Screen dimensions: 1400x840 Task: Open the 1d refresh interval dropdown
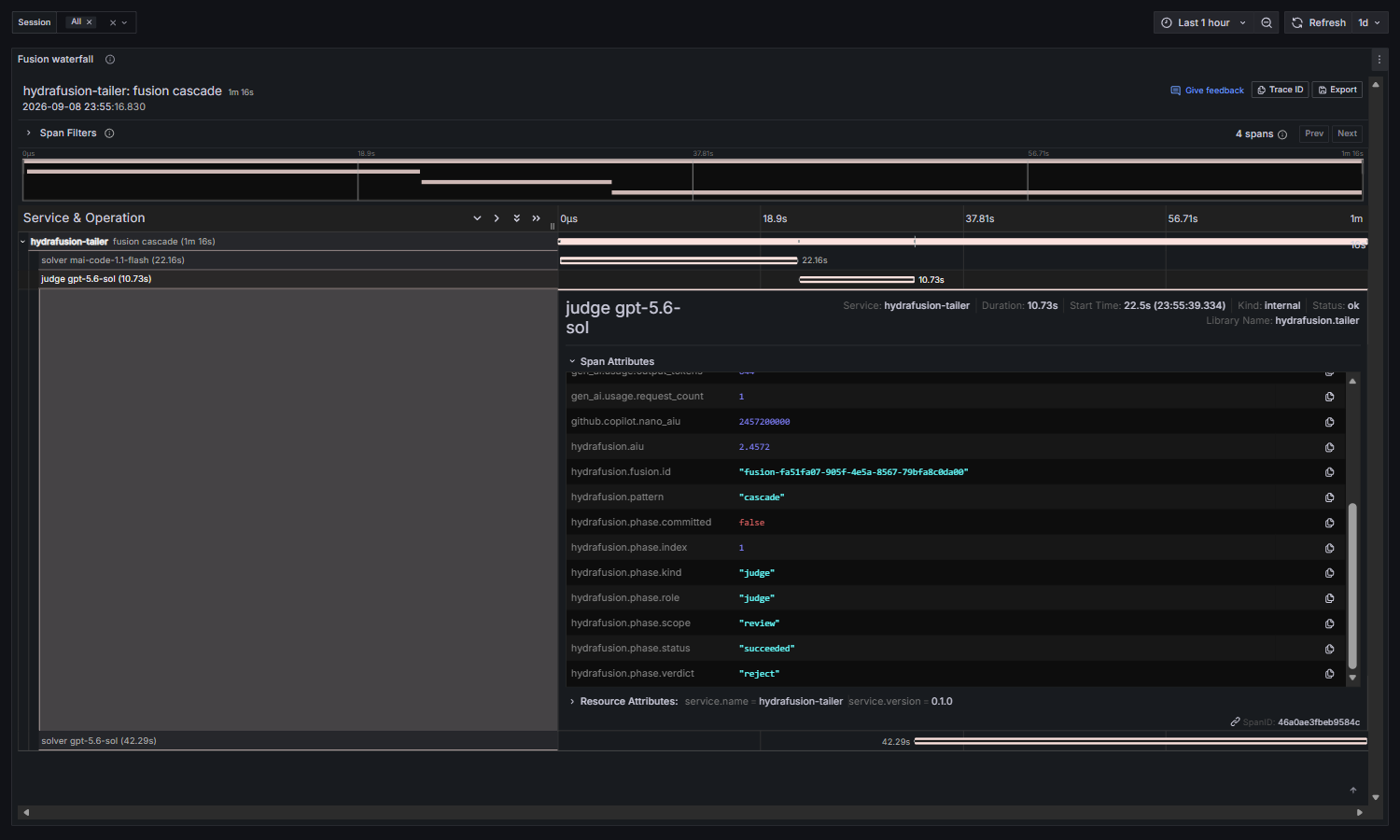click(x=1369, y=22)
